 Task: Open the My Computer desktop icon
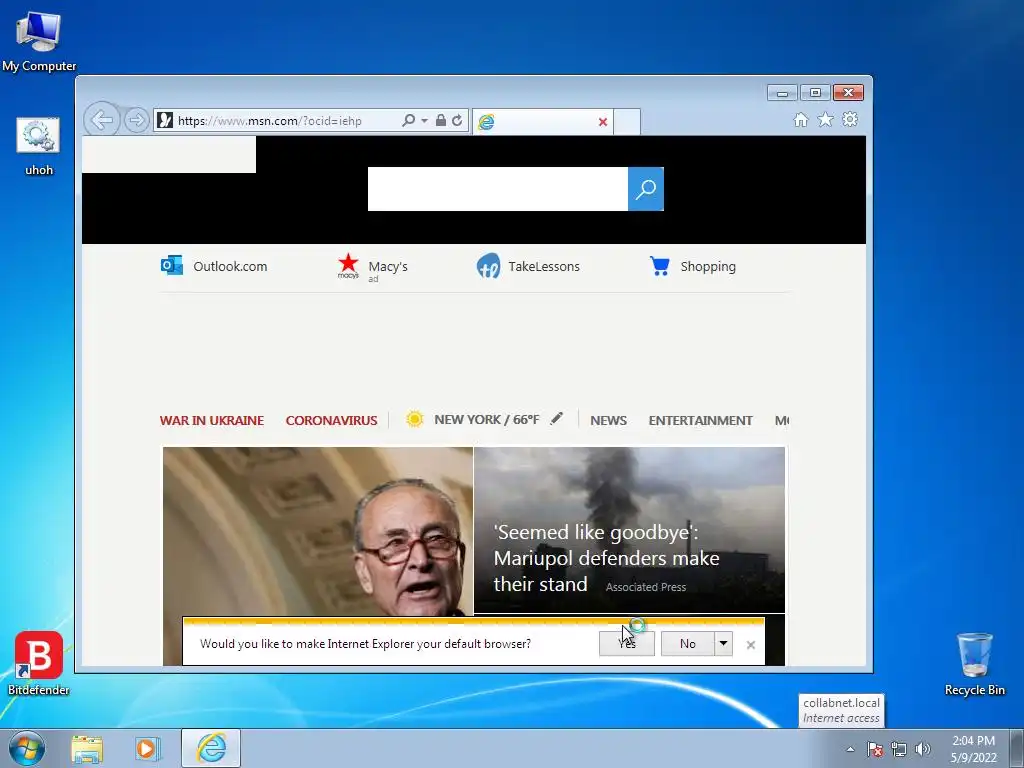click(39, 40)
